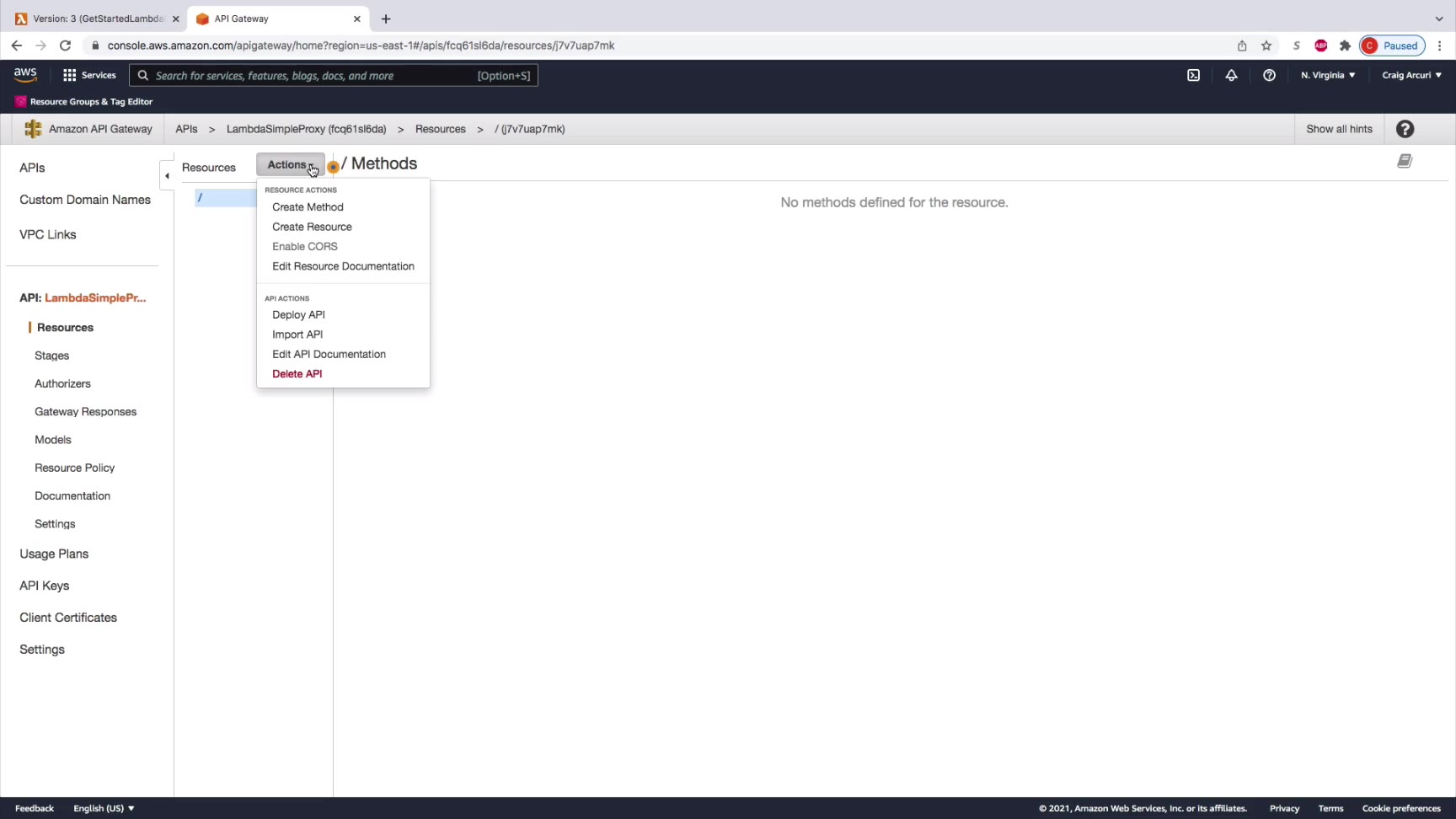
Task: Click the browser back arrow
Action: tap(17, 45)
